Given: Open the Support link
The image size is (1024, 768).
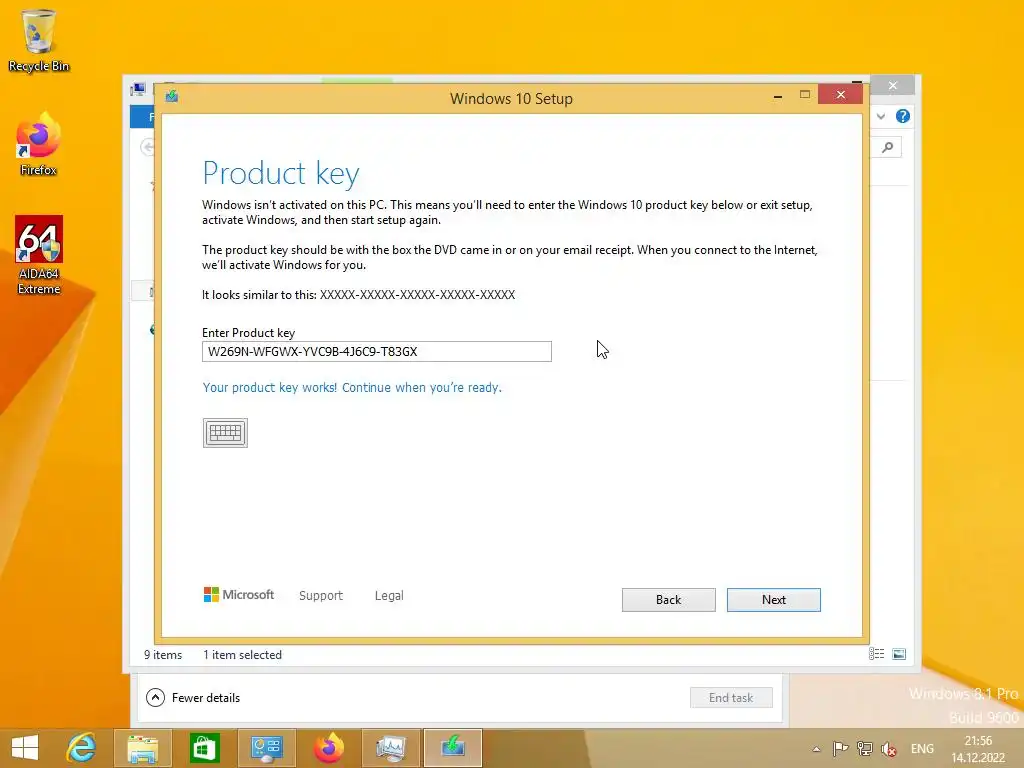Looking at the screenshot, I should click(x=321, y=596).
